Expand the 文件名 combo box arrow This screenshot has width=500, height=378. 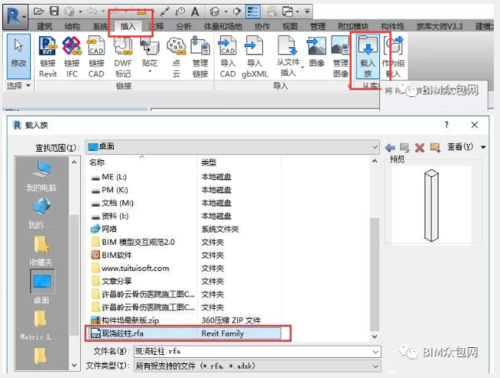coord(376,352)
